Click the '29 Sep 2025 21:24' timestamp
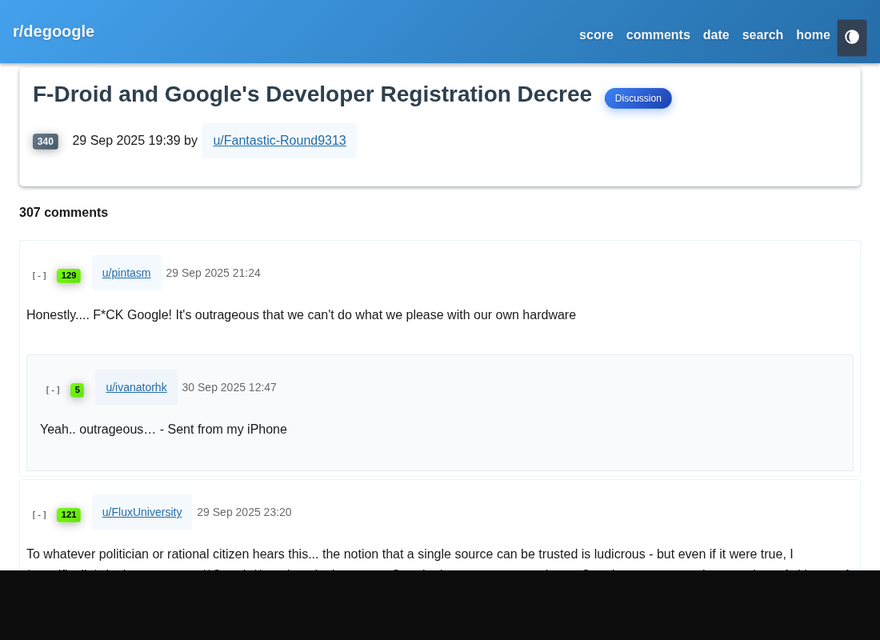The height and width of the screenshot is (640, 880). coord(213,273)
